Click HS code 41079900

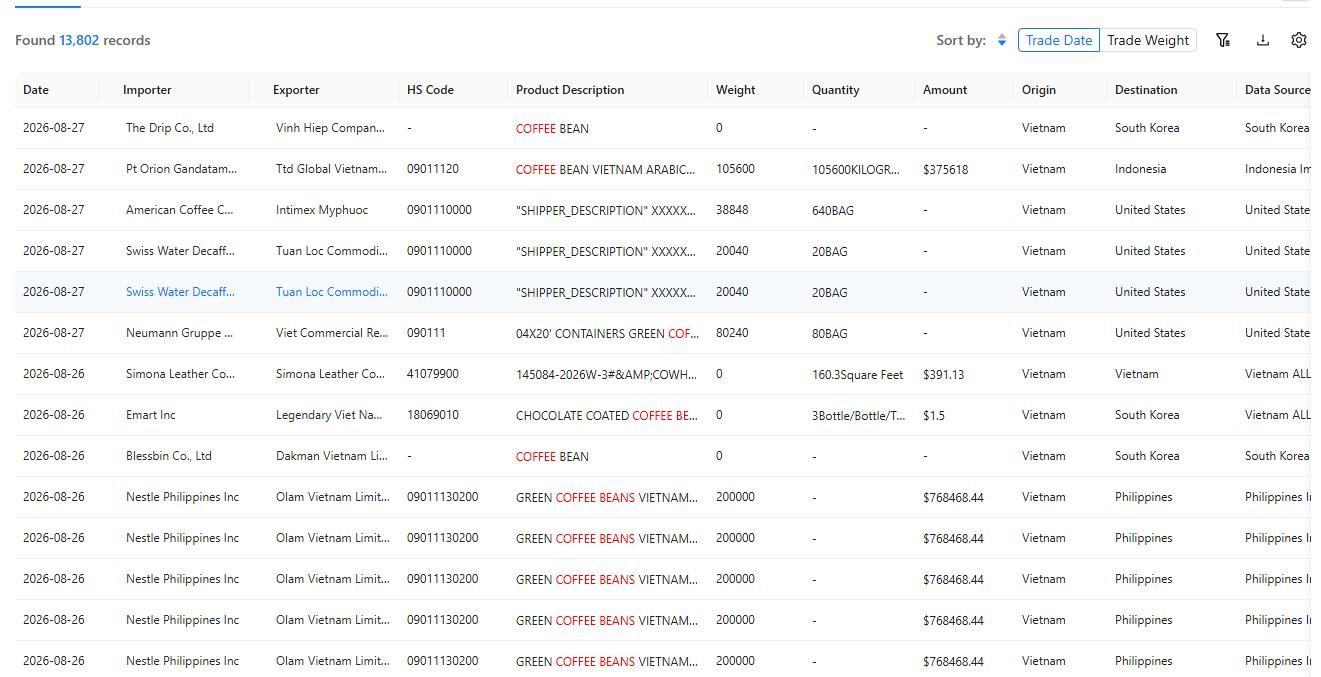(x=433, y=374)
